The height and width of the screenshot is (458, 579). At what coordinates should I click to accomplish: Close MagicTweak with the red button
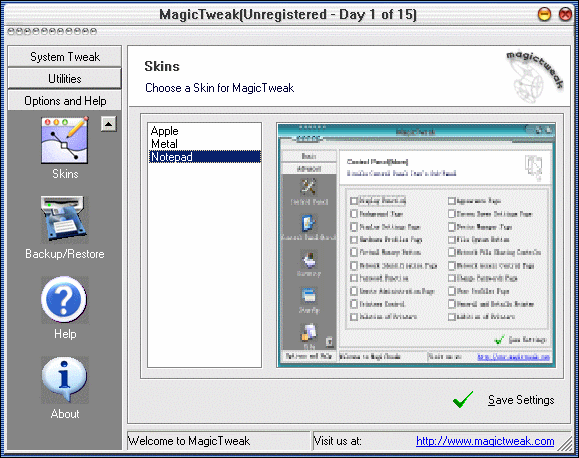[565, 14]
